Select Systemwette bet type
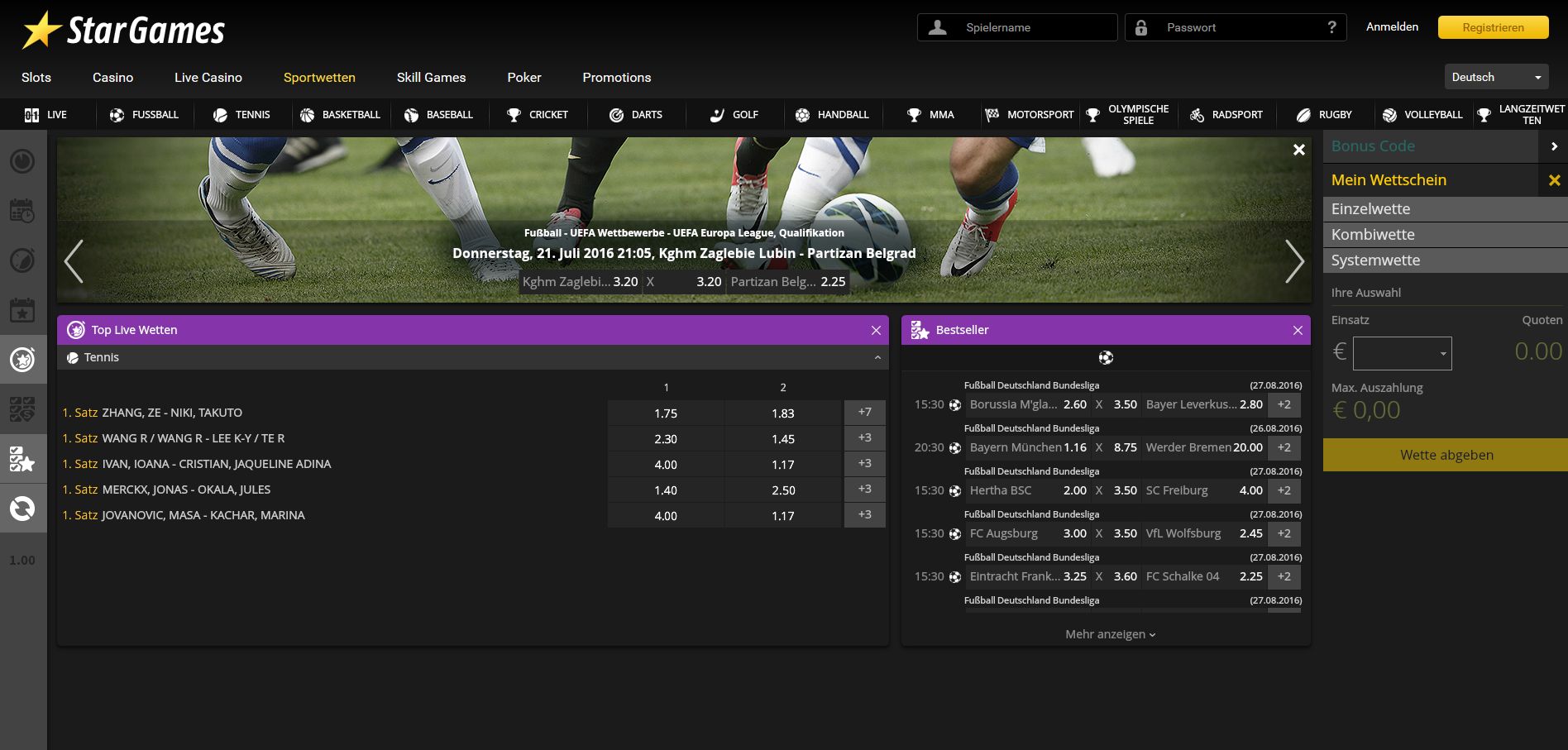Screen dimensions: 1568x750 (1446, 260)
